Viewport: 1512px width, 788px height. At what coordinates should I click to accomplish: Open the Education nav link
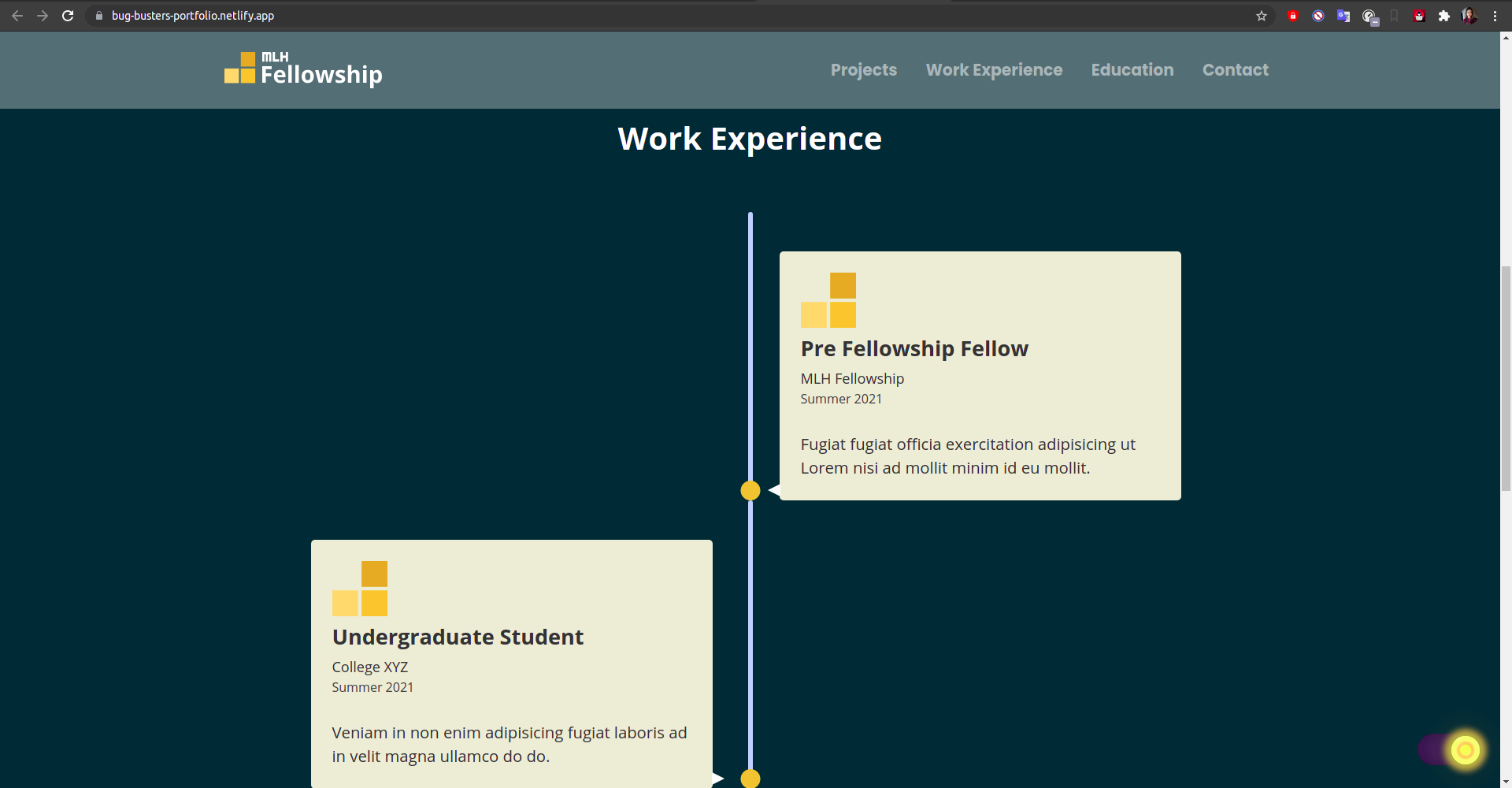(1132, 70)
